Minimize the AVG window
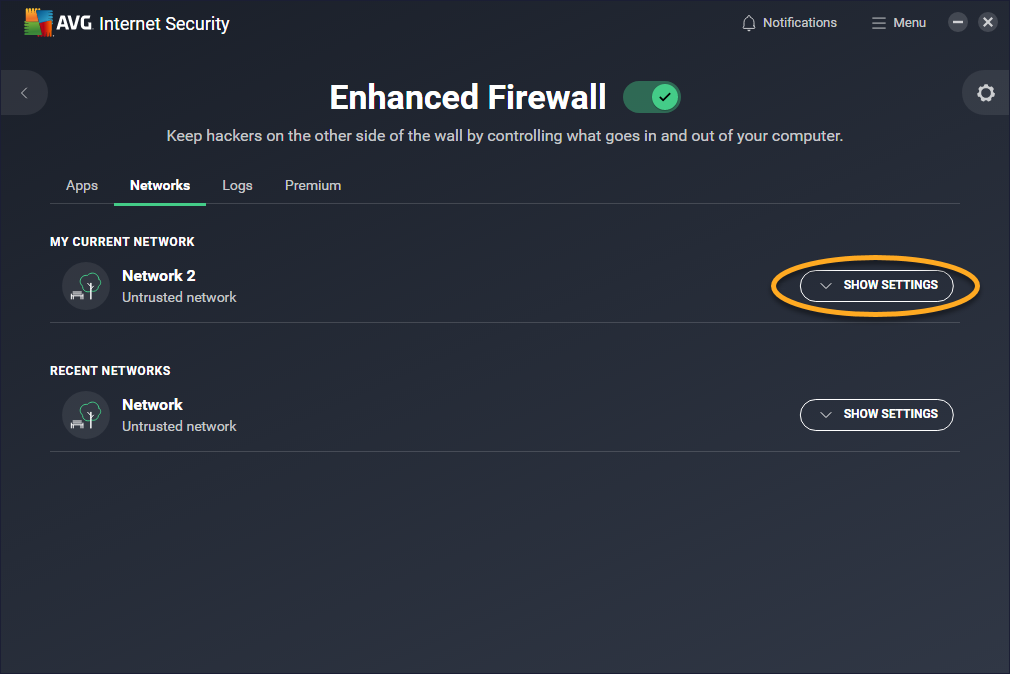Viewport: 1010px width, 674px height. [x=958, y=22]
